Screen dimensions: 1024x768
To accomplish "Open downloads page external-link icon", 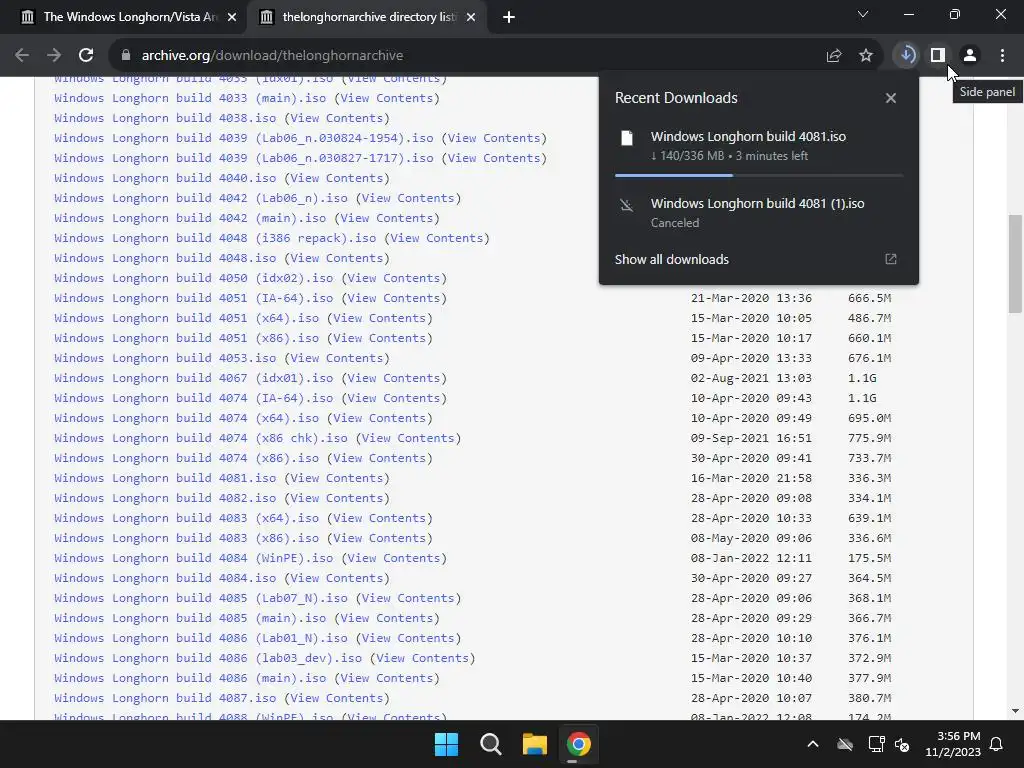I will [x=891, y=259].
